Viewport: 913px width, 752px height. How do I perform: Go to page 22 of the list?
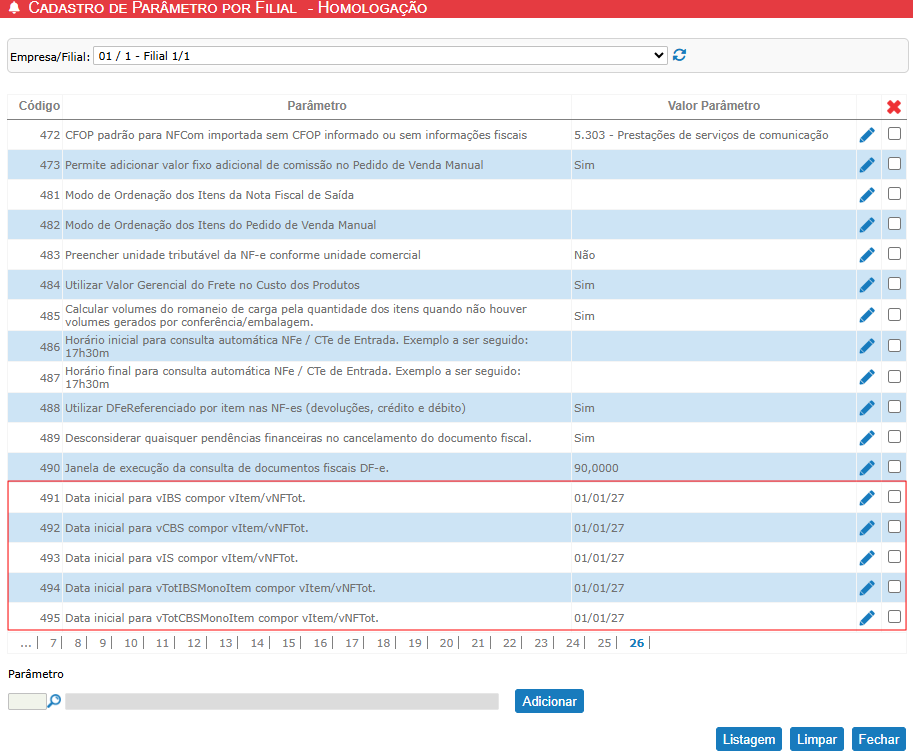(x=509, y=643)
